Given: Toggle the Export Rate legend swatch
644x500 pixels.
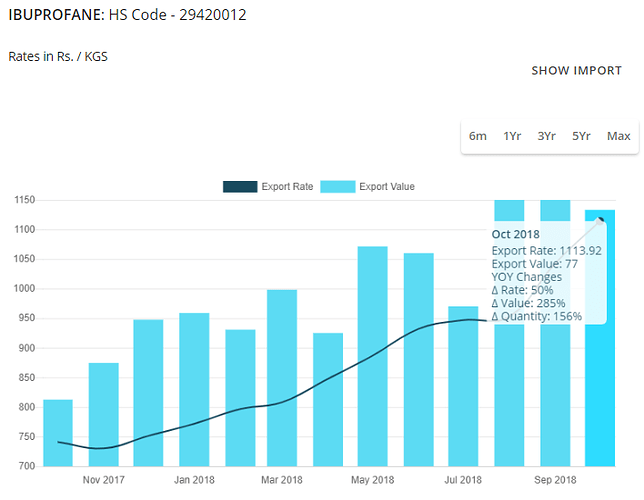Looking at the screenshot, I should coord(240,187).
